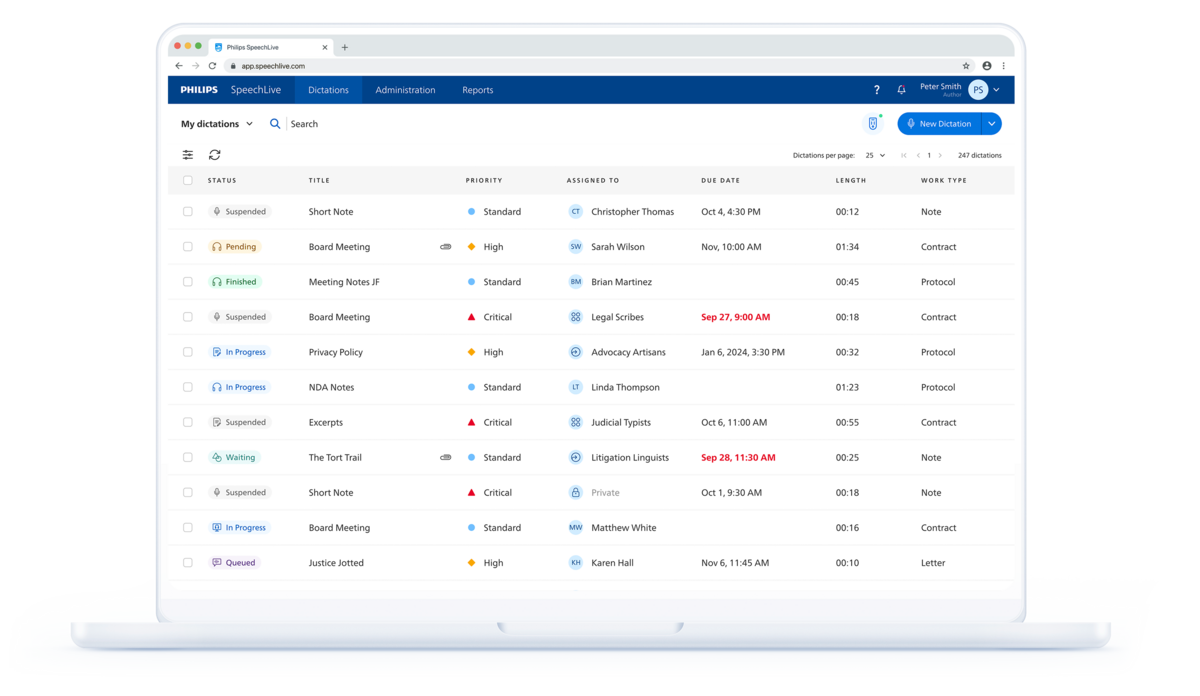1200x696 pixels.
Task: Open the filter settings sliders icon
Action: (x=188, y=155)
